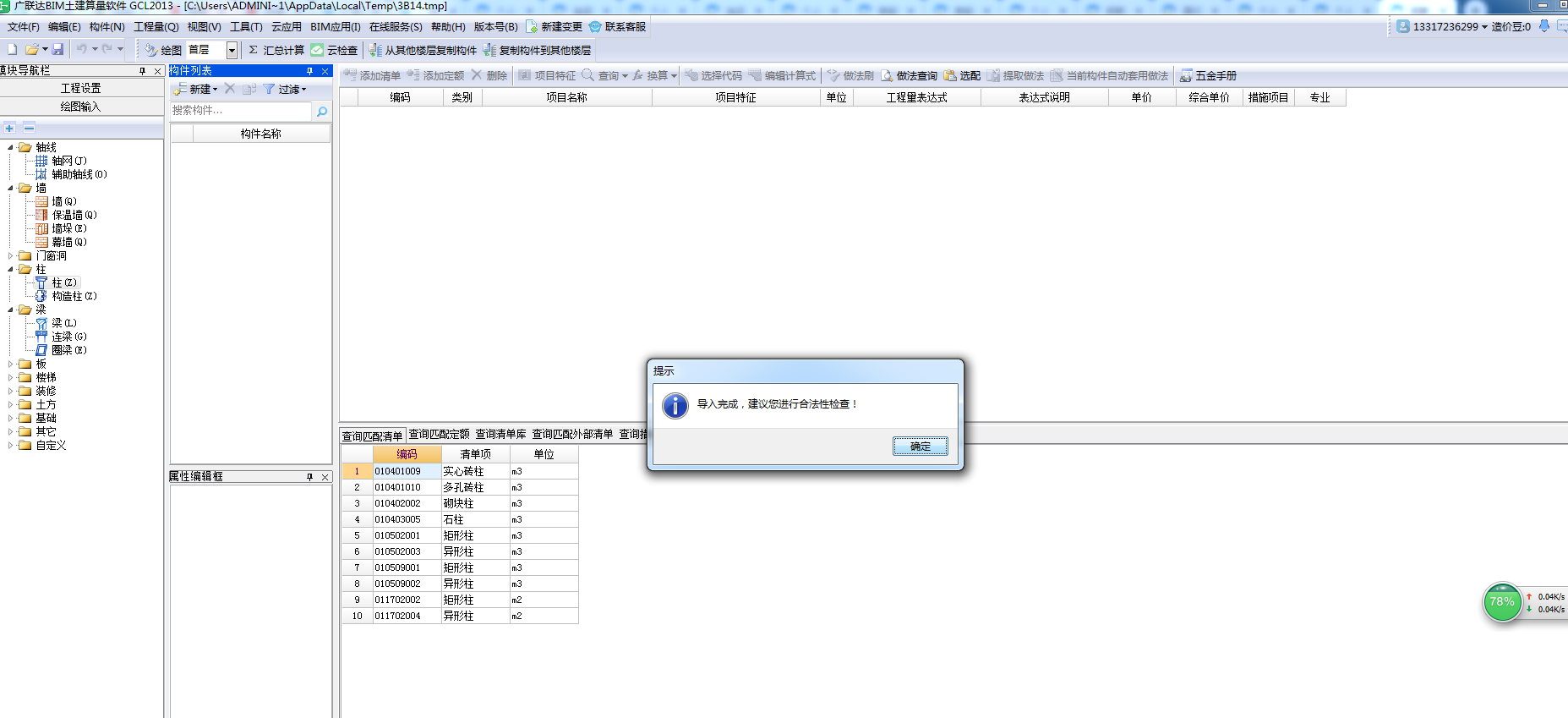Click the new file icon

(13, 50)
